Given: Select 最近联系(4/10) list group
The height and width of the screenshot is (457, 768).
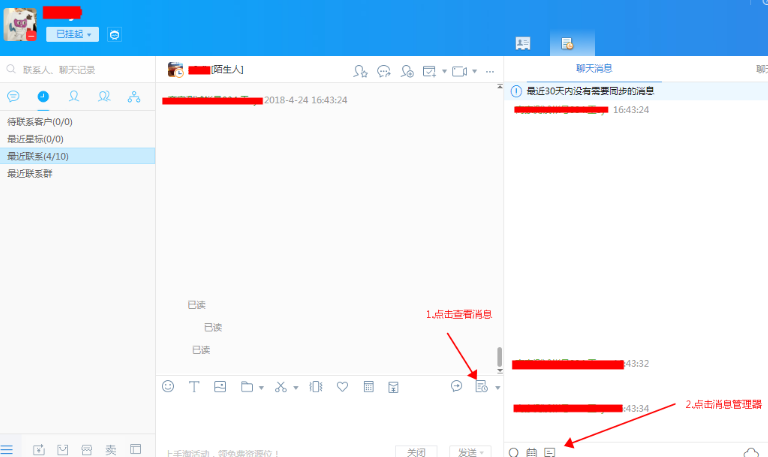Looking at the screenshot, I should pyautogui.click(x=77, y=156).
